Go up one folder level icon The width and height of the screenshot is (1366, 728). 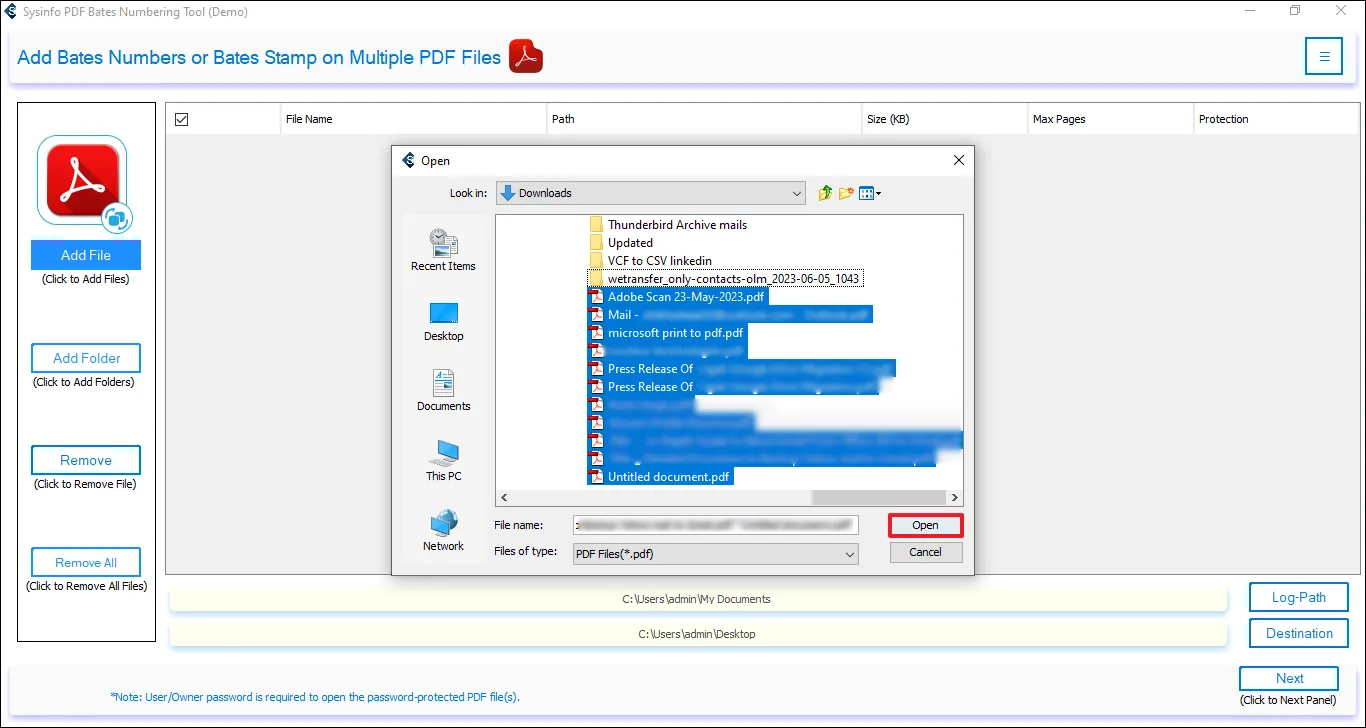(x=825, y=193)
